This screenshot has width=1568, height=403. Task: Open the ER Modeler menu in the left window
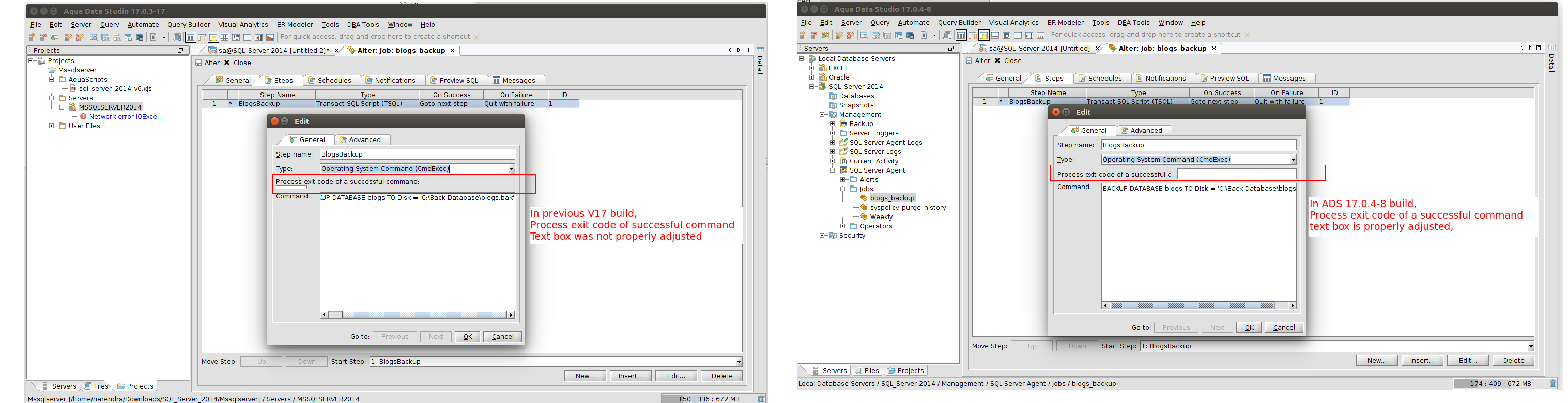click(295, 25)
